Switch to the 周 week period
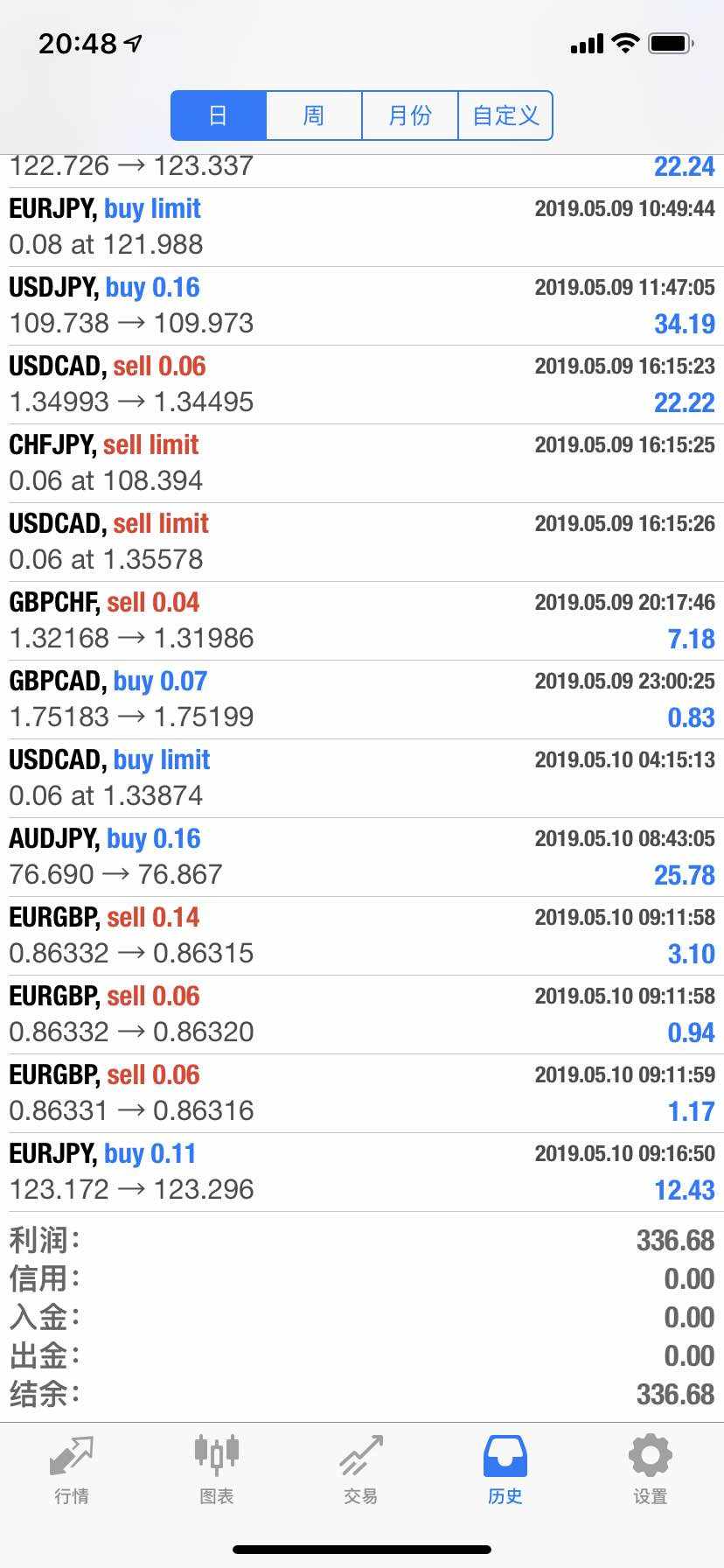The width and height of the screenshot is (724, 1568). 314,115
